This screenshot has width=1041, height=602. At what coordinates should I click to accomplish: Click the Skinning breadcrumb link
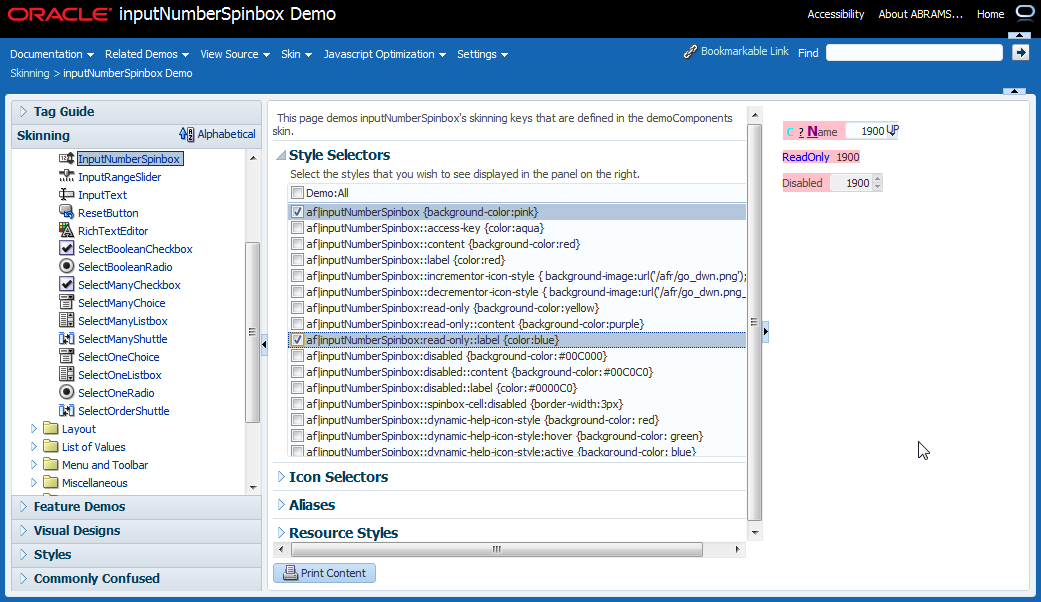(x=30, y=73)
